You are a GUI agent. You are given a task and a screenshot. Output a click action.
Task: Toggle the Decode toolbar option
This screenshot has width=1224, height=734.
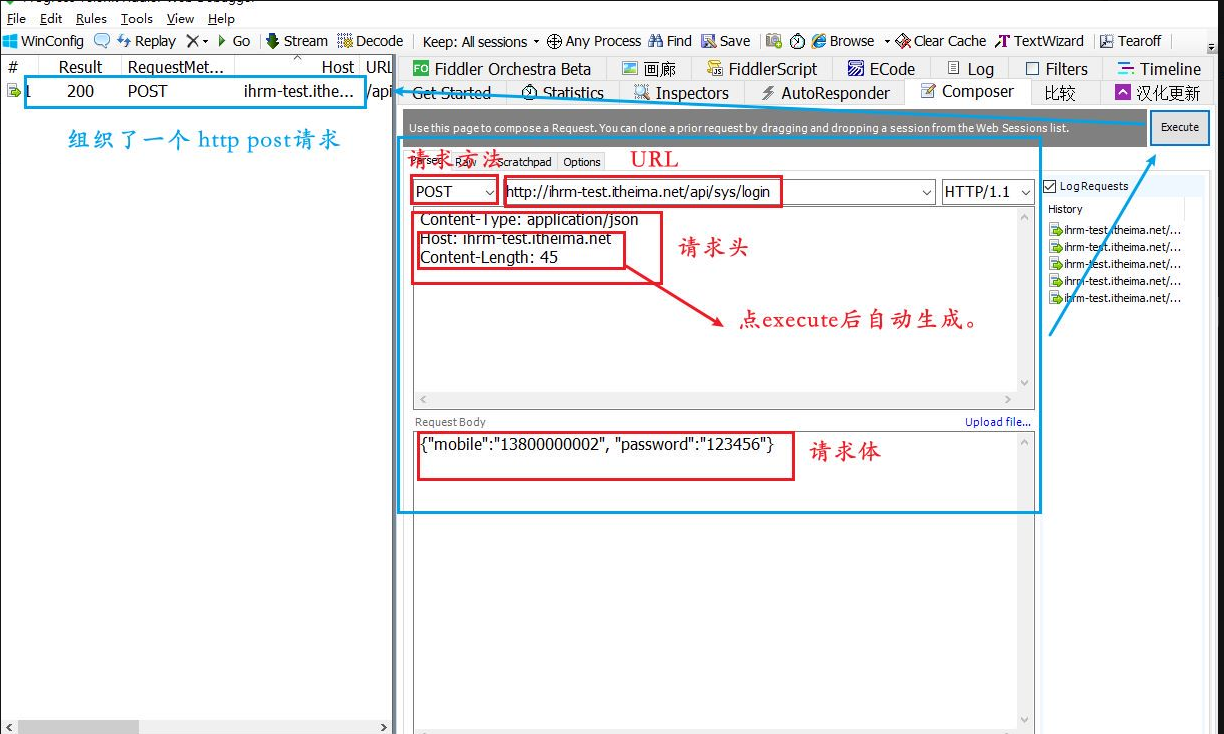pos(370,41)
